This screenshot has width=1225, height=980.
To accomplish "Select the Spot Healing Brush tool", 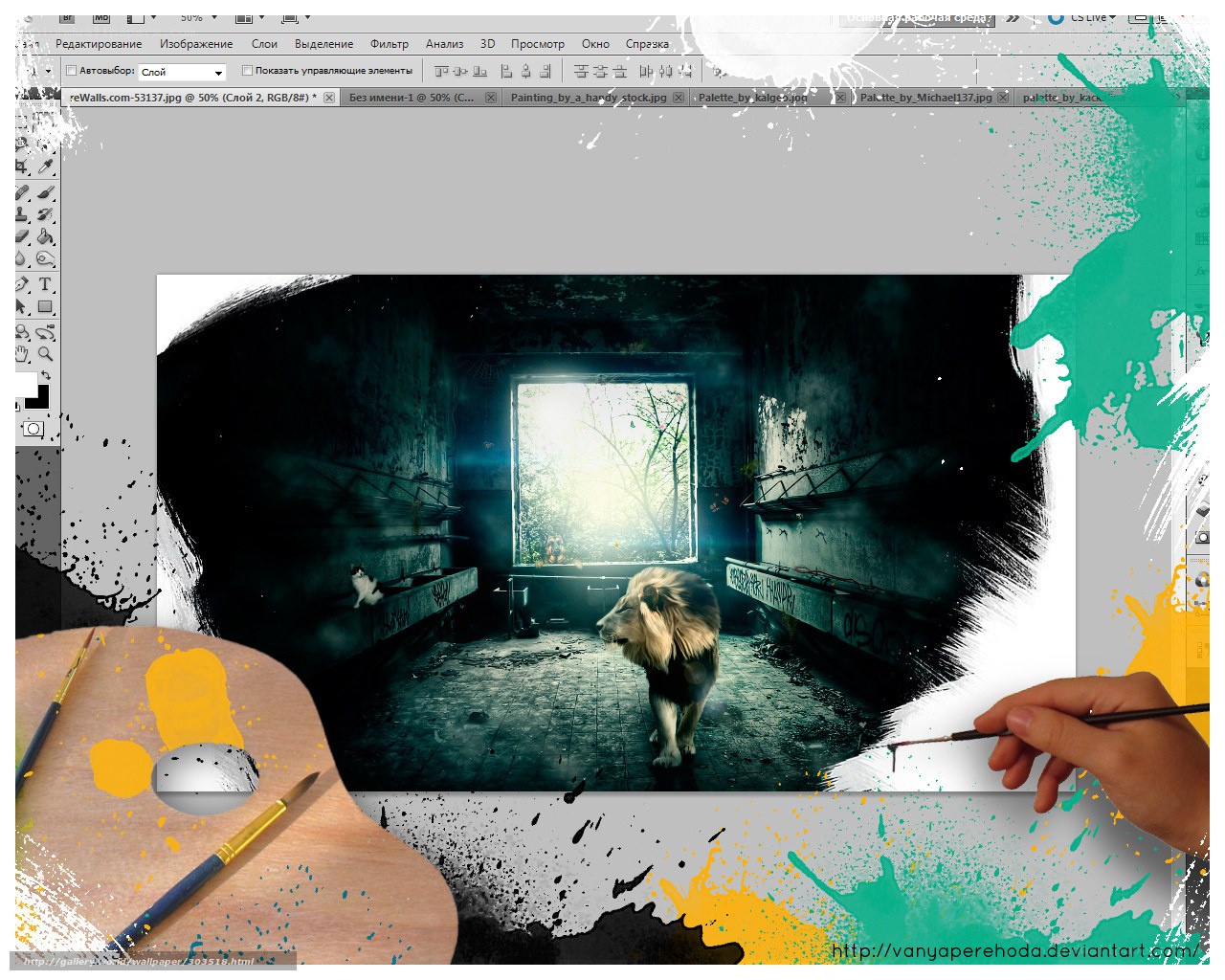I will [22, 192].
